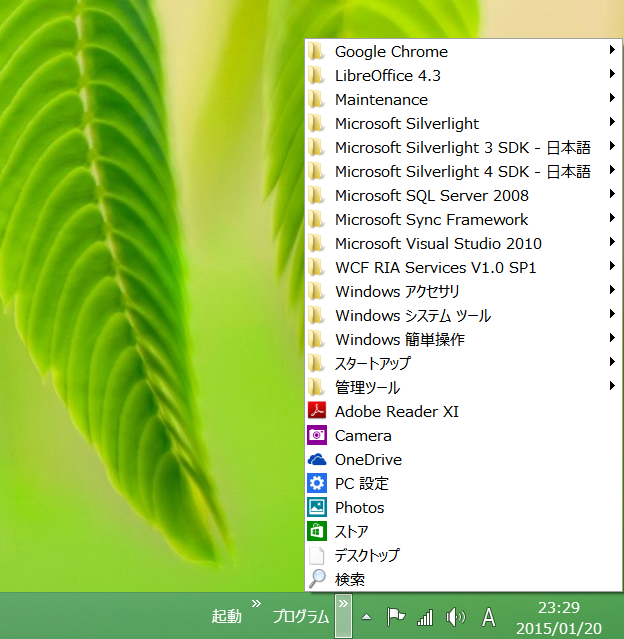Click the Adobe Reader XI text label

[397, 412]
